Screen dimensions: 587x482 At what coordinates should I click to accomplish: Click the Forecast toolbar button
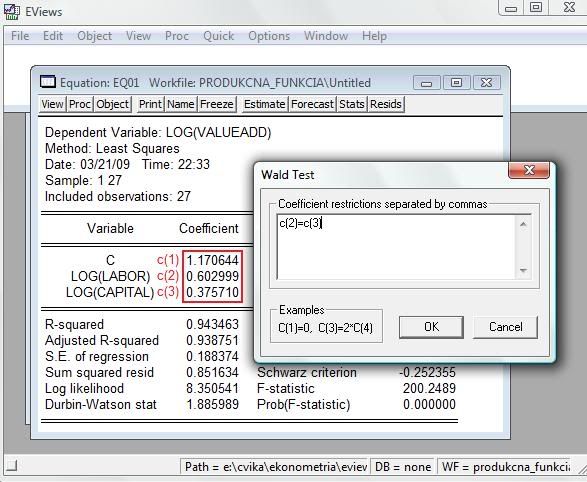tap(312, 104)
